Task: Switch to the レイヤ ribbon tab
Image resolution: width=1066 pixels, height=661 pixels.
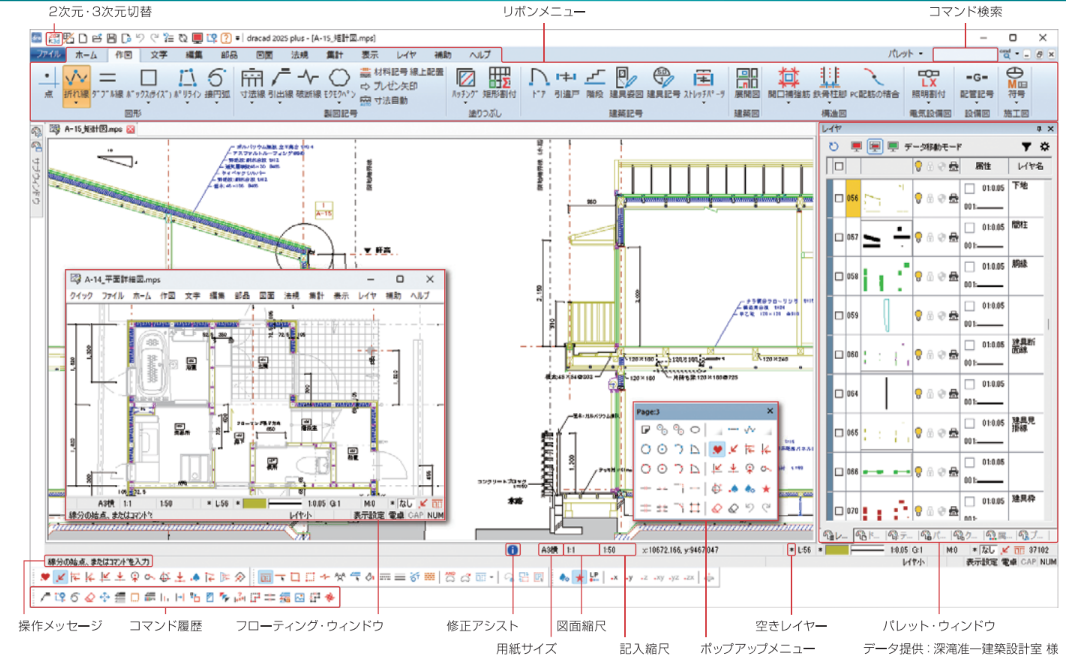Action: 406,54
